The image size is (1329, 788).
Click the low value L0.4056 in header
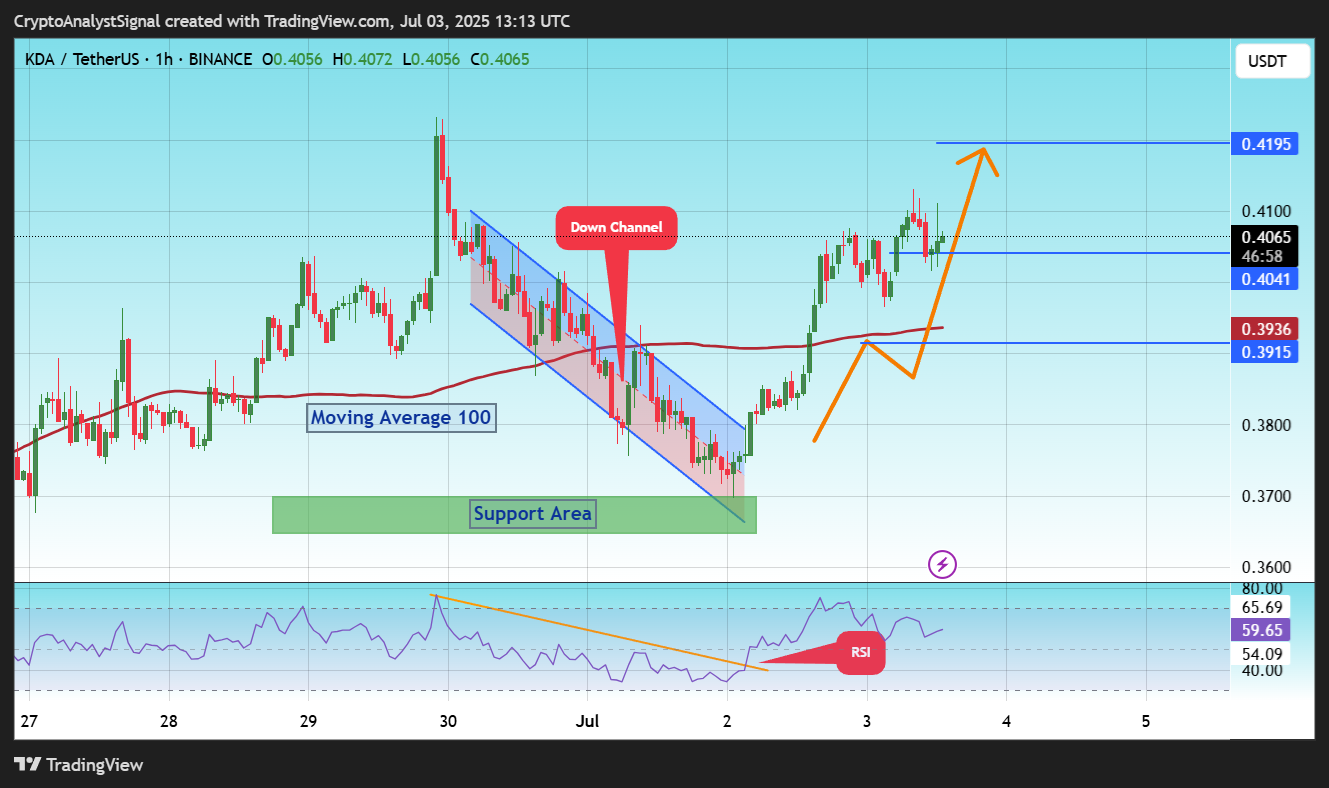(430, 59)
